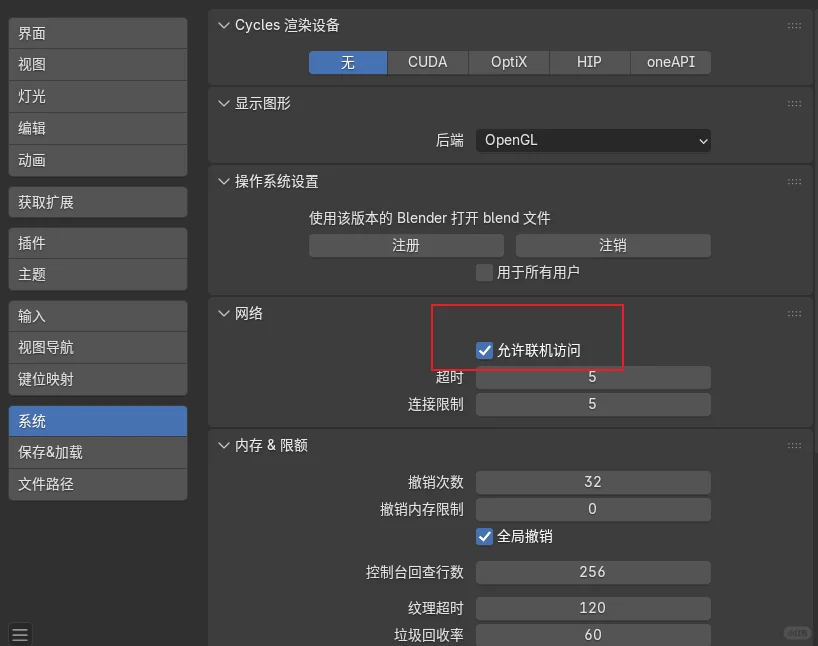The image size is (818, 646).
Task: Open the 后端 OpenGL dropdown
Action: pyautogui.click(x=593, y=140)
